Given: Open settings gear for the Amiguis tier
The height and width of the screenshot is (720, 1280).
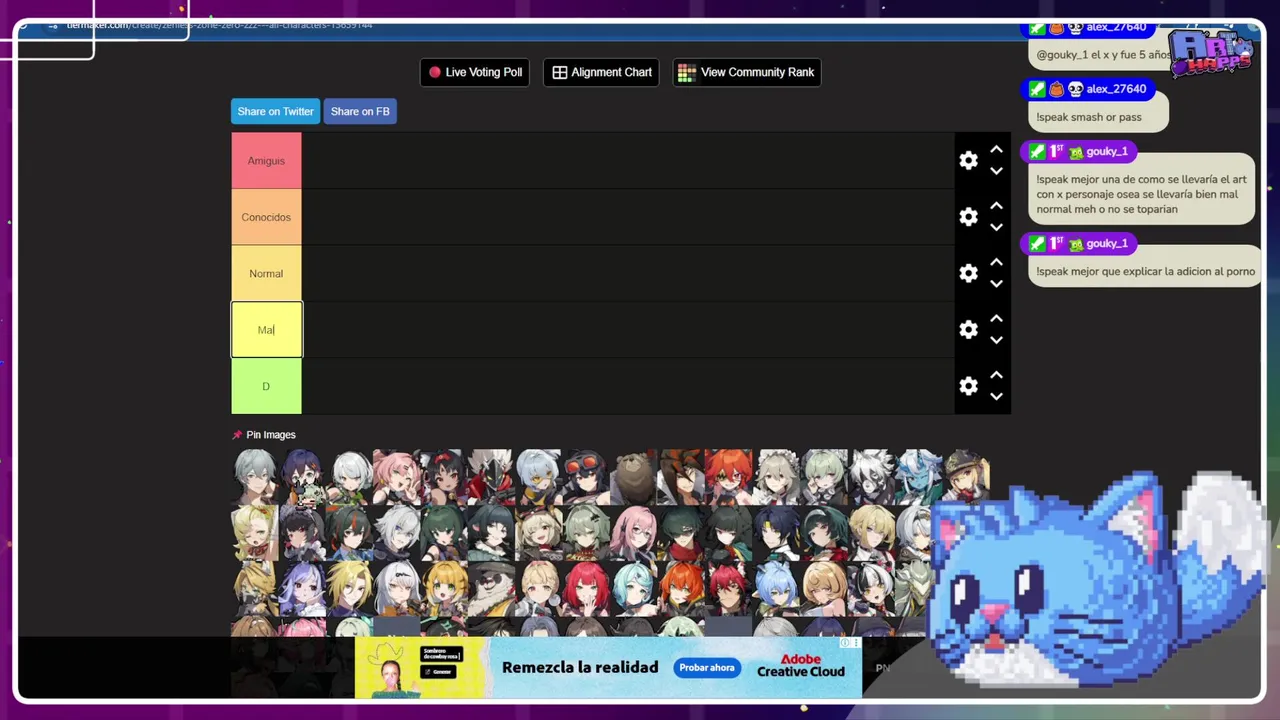Looking at the screenshot, I should tap(968, 160).
